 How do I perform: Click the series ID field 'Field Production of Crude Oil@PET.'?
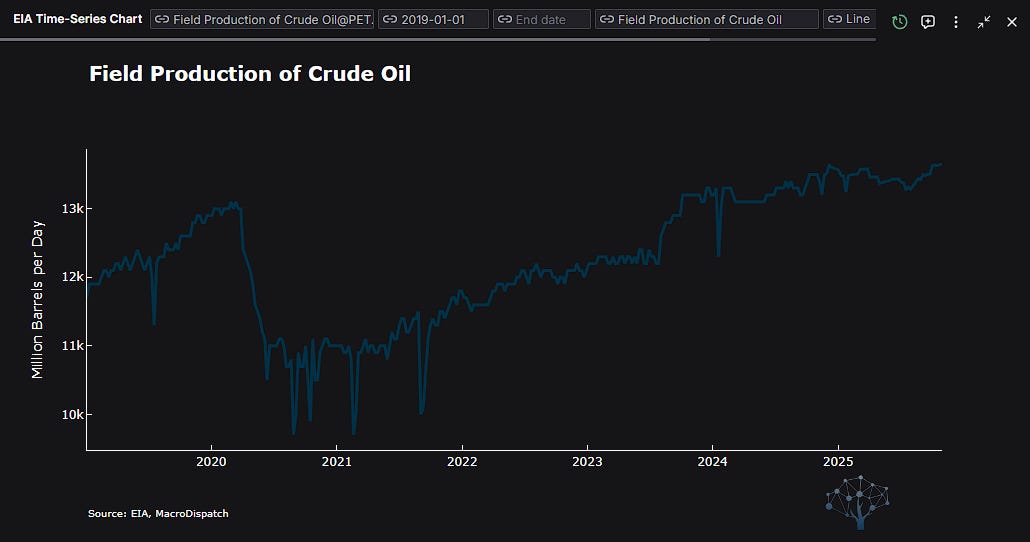262,19
